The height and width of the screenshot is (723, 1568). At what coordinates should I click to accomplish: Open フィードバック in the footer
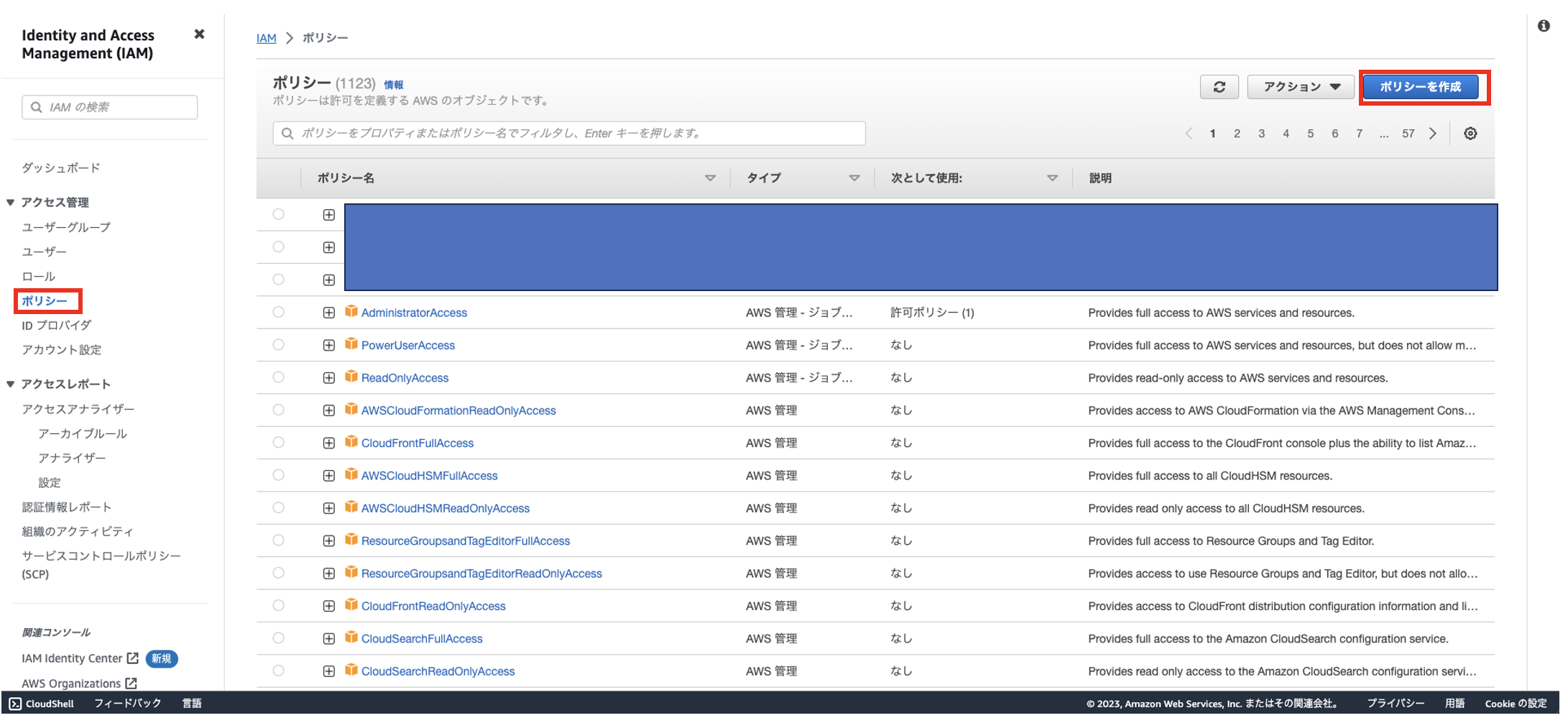(x=128, y=704)
